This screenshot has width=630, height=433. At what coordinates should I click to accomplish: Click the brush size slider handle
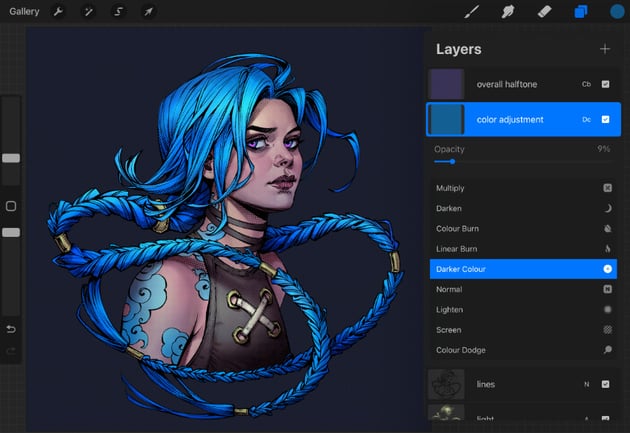click(x=11, y=158)
